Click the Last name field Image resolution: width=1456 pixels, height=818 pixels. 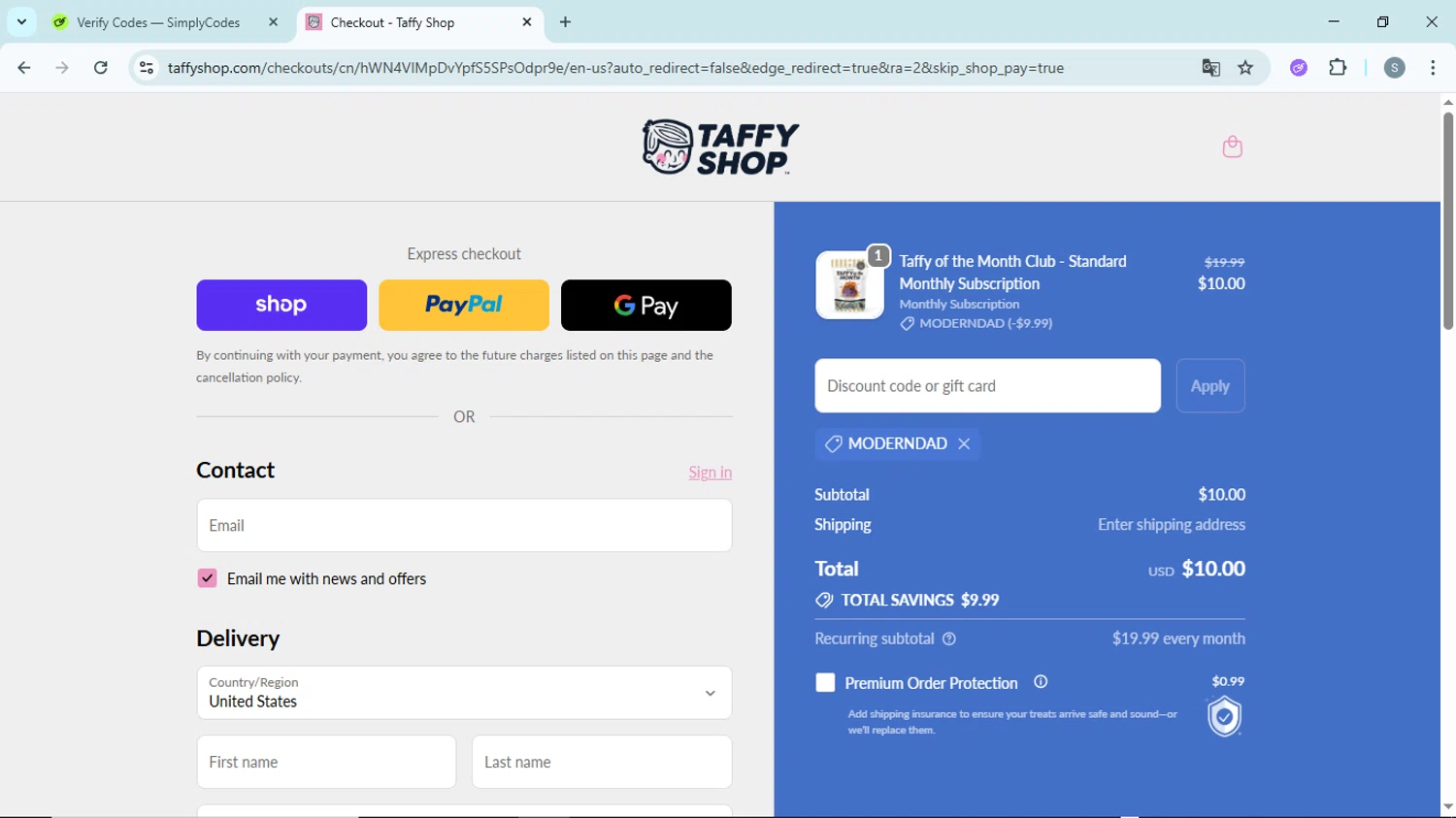pyautogui.click(x=602, y=762)
